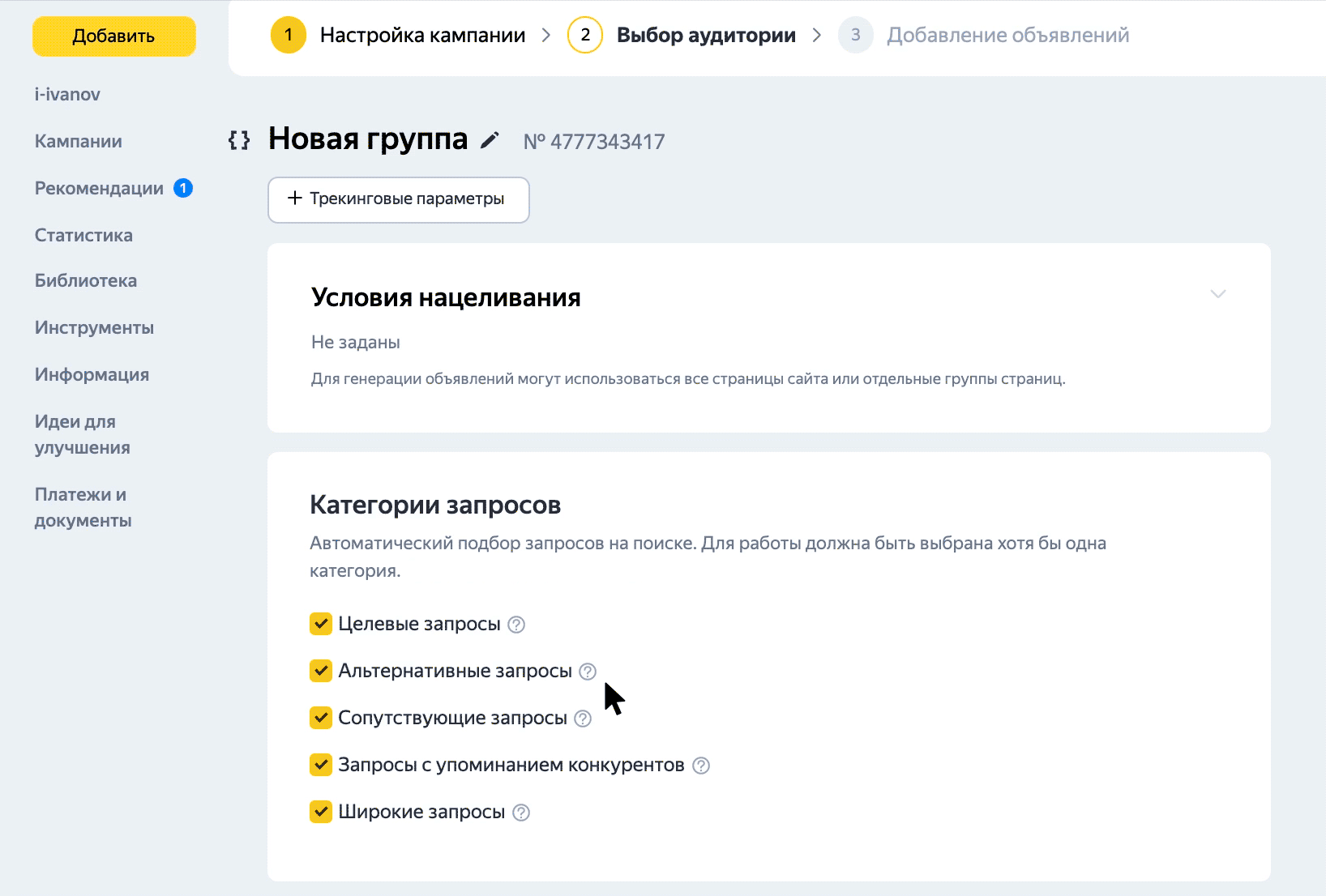Screen dimensions: 1326x896
Task: Open help icon for Запросы с упоминанием конкурентов
Action: pos(701,766)
